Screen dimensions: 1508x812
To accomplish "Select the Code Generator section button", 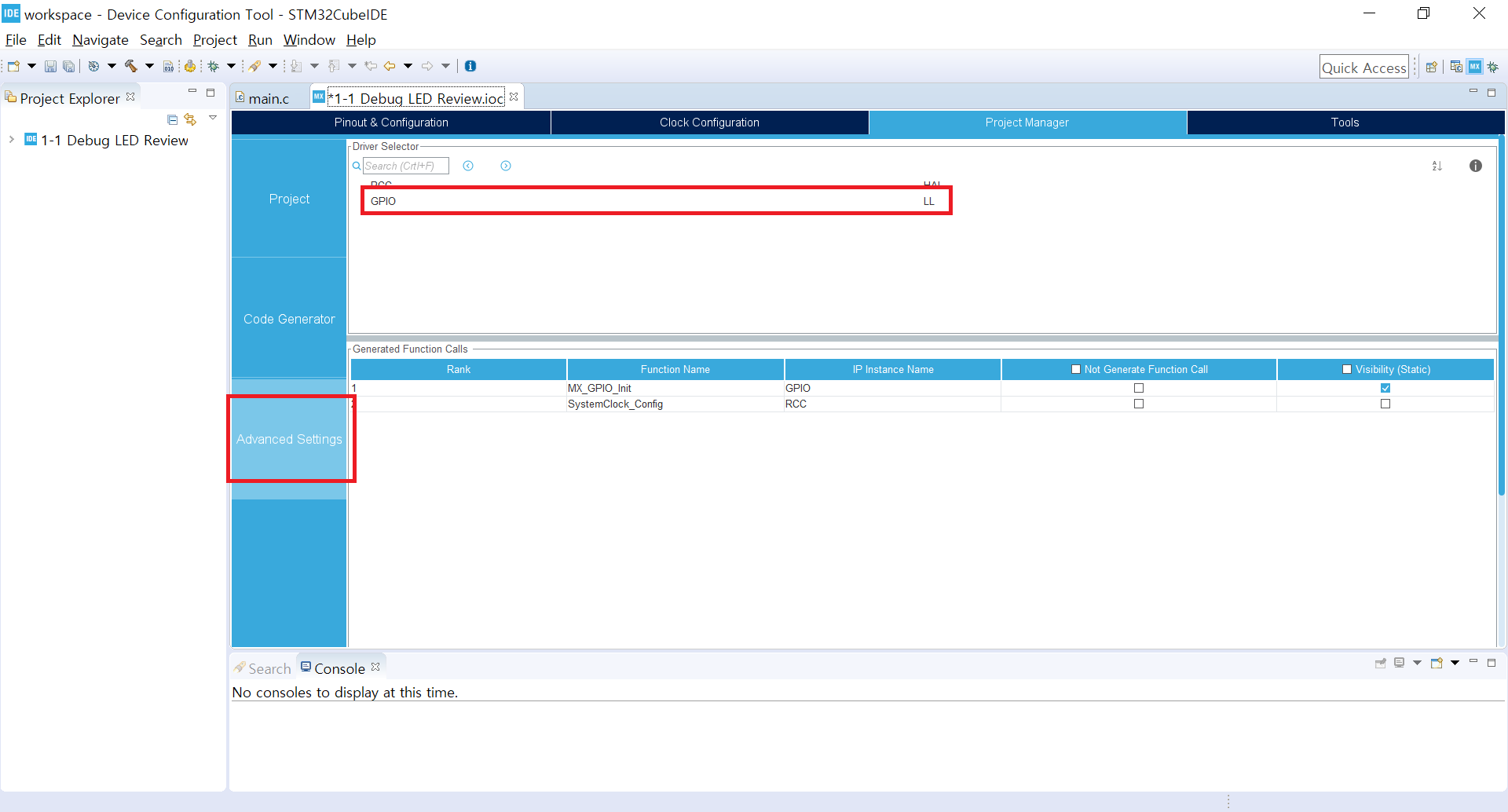I will click(289, 319).
